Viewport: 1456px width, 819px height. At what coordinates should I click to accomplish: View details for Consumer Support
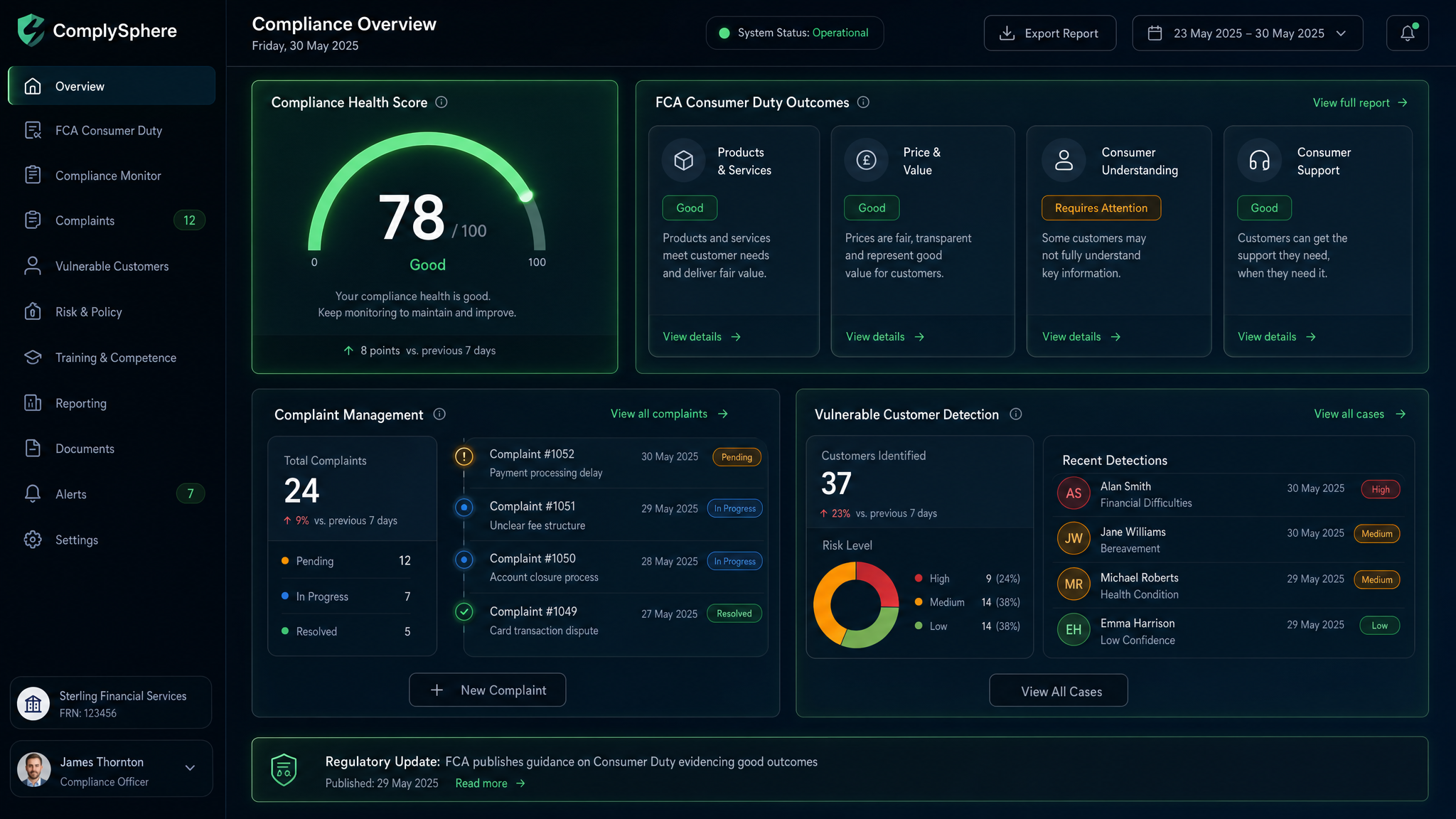point(1277,336)
